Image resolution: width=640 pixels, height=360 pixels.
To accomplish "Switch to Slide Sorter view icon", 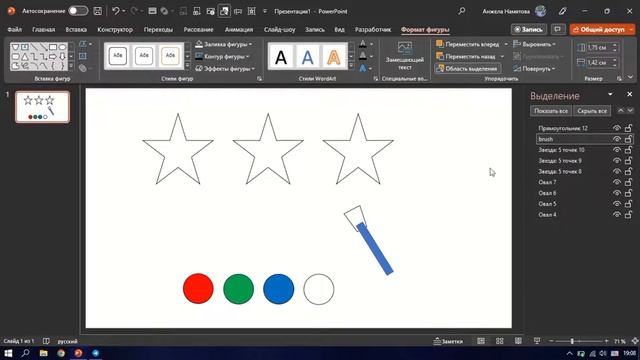I will click(500, 341).
